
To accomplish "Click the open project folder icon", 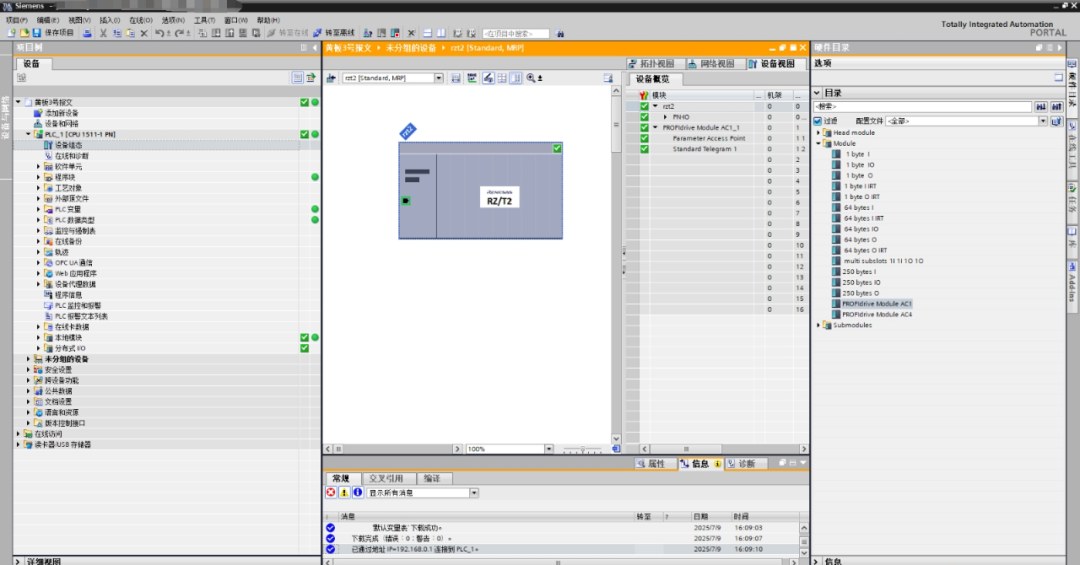I will [x=24, y=32].
